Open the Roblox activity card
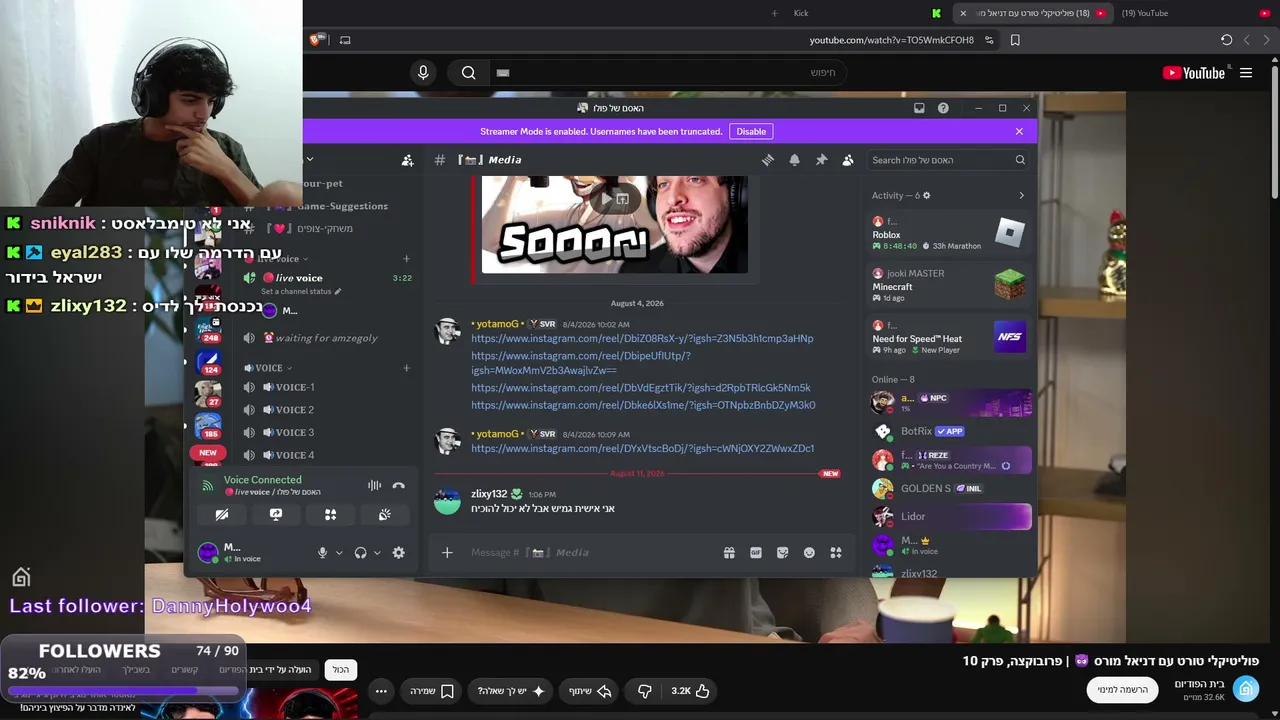1280x720 pixels. [948, 234]
